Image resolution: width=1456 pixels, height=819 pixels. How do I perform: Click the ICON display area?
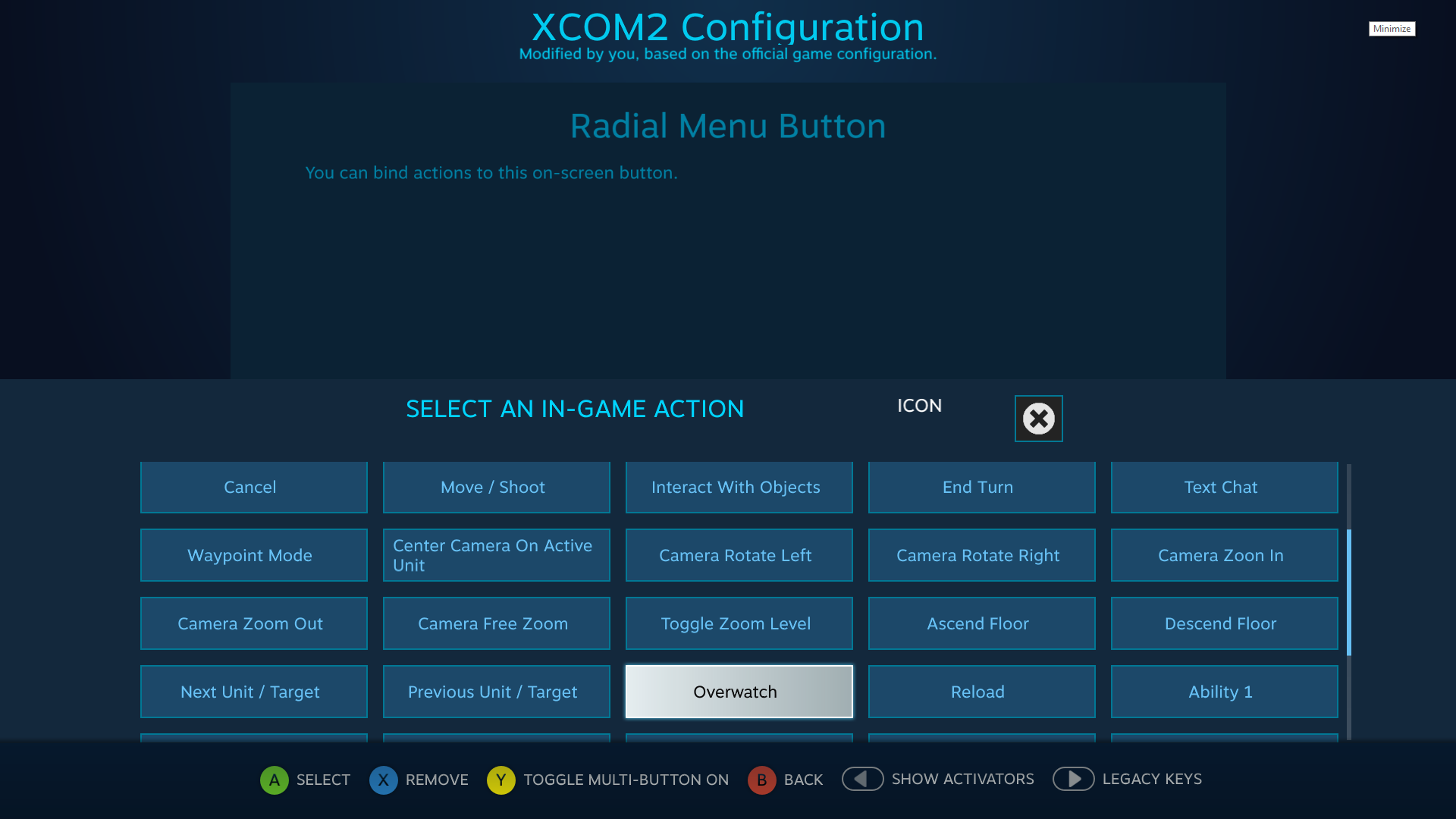coord(1038,418)
